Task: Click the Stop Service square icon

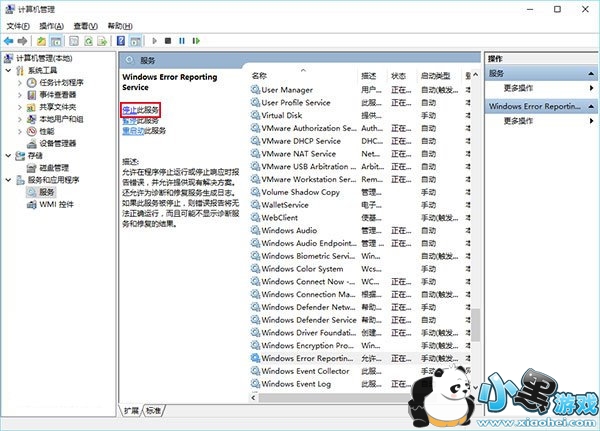Action: click(x=168, y=41)
